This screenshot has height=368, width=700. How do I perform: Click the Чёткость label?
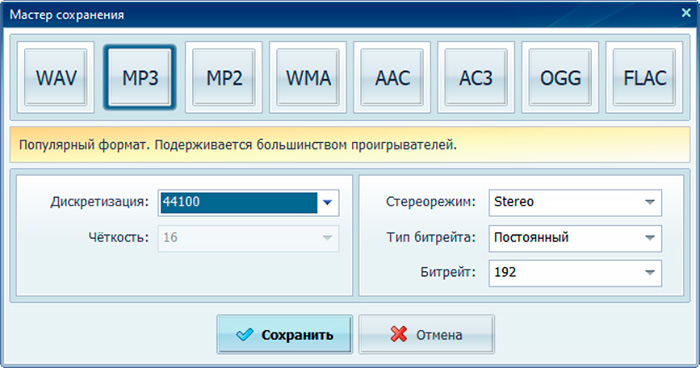(119, 237)
